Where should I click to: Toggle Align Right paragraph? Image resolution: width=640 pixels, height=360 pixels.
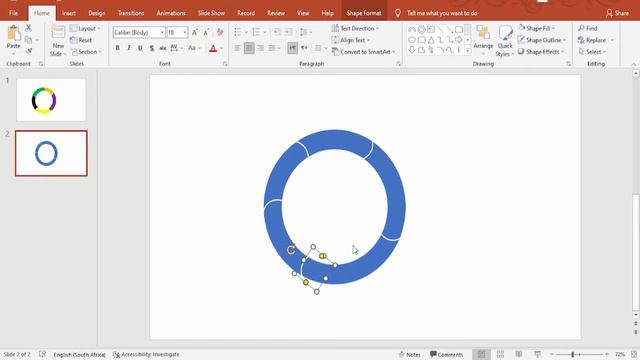click(260, 48)
